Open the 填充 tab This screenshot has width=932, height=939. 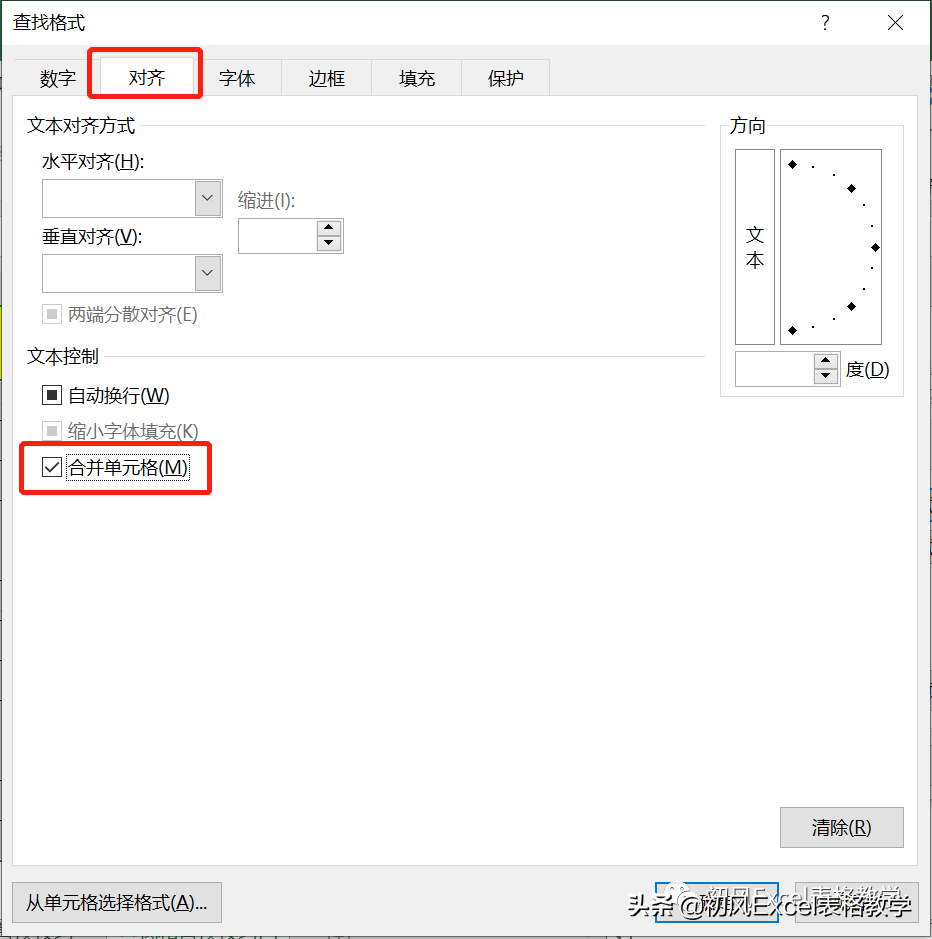pyautogui.click(x=417, y=78)
